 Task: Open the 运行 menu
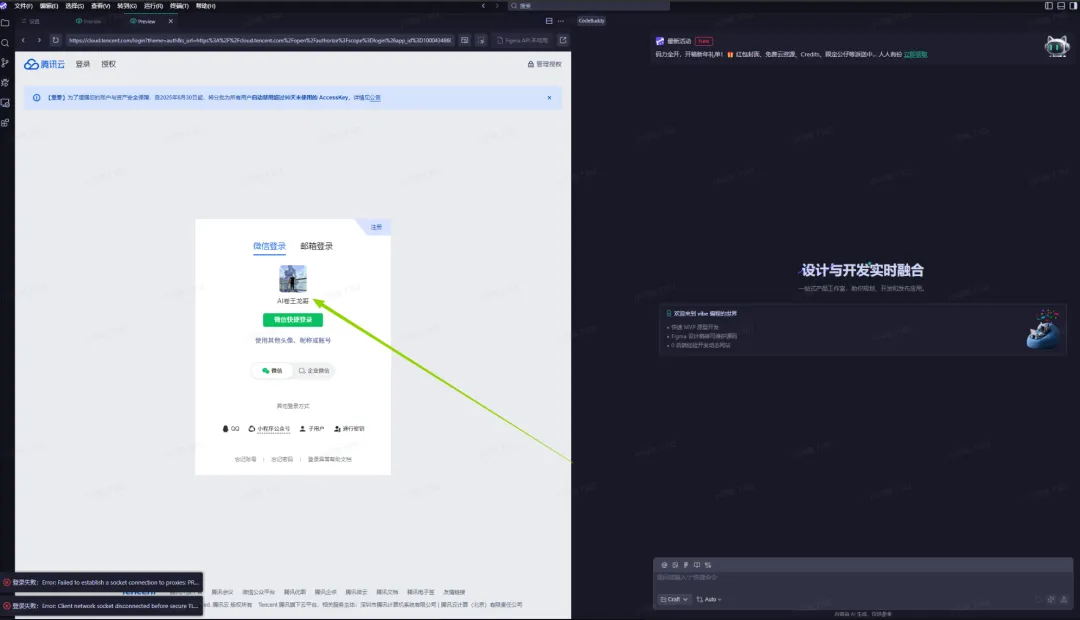point(153,6)
